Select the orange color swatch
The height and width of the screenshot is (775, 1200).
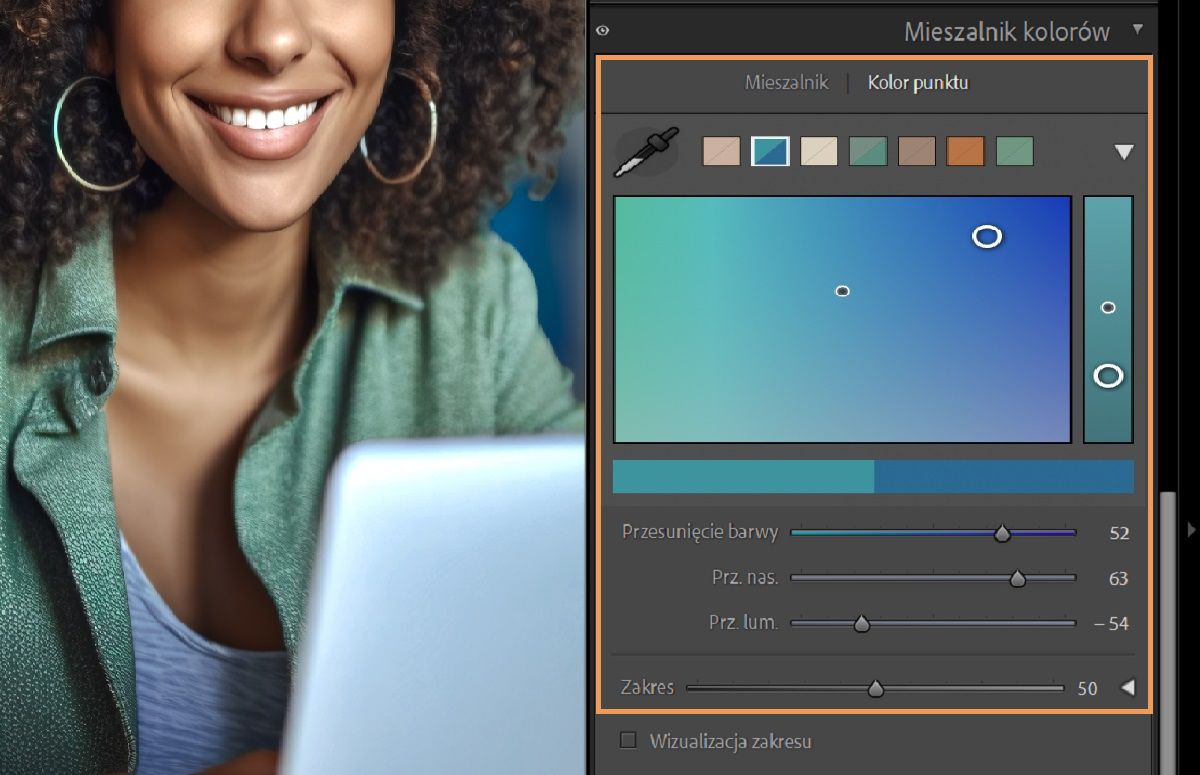[x=966, y=151]
